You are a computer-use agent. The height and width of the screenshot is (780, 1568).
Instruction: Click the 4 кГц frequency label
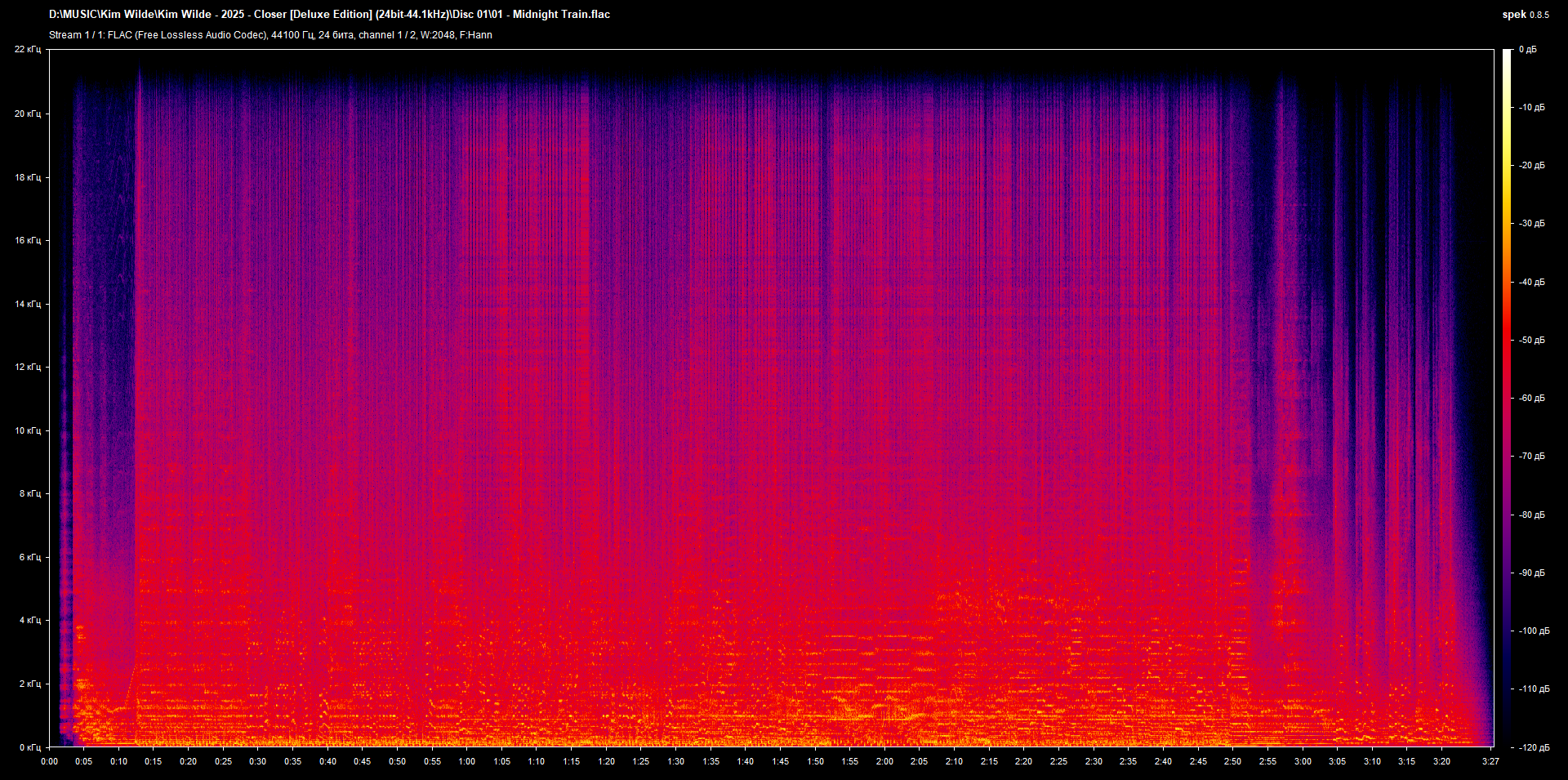pyautogui.click(x=30, y=620)
